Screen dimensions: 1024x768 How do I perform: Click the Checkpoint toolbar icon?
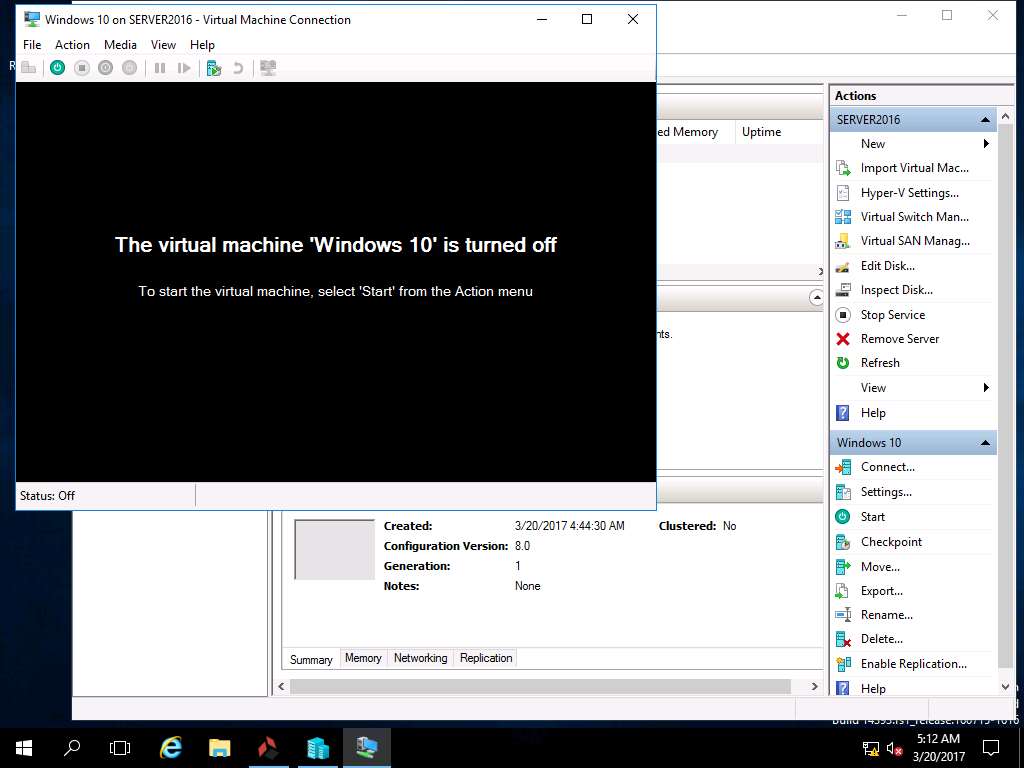(214, 68)
